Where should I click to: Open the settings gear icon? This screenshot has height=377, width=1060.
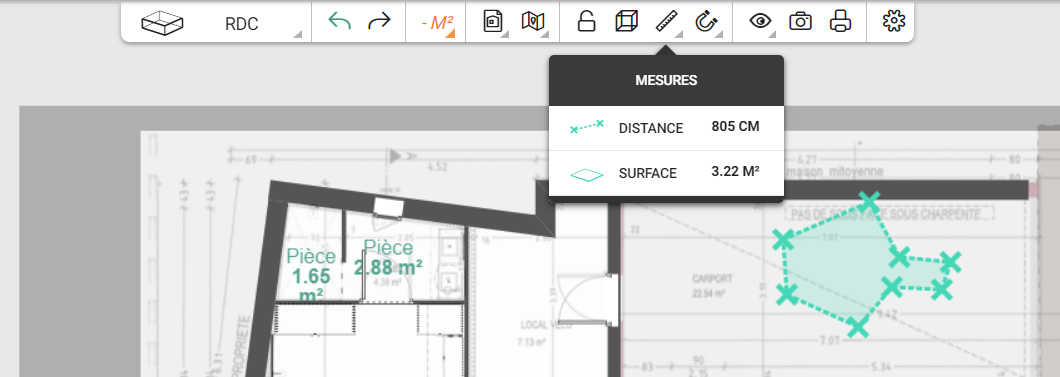894,22
